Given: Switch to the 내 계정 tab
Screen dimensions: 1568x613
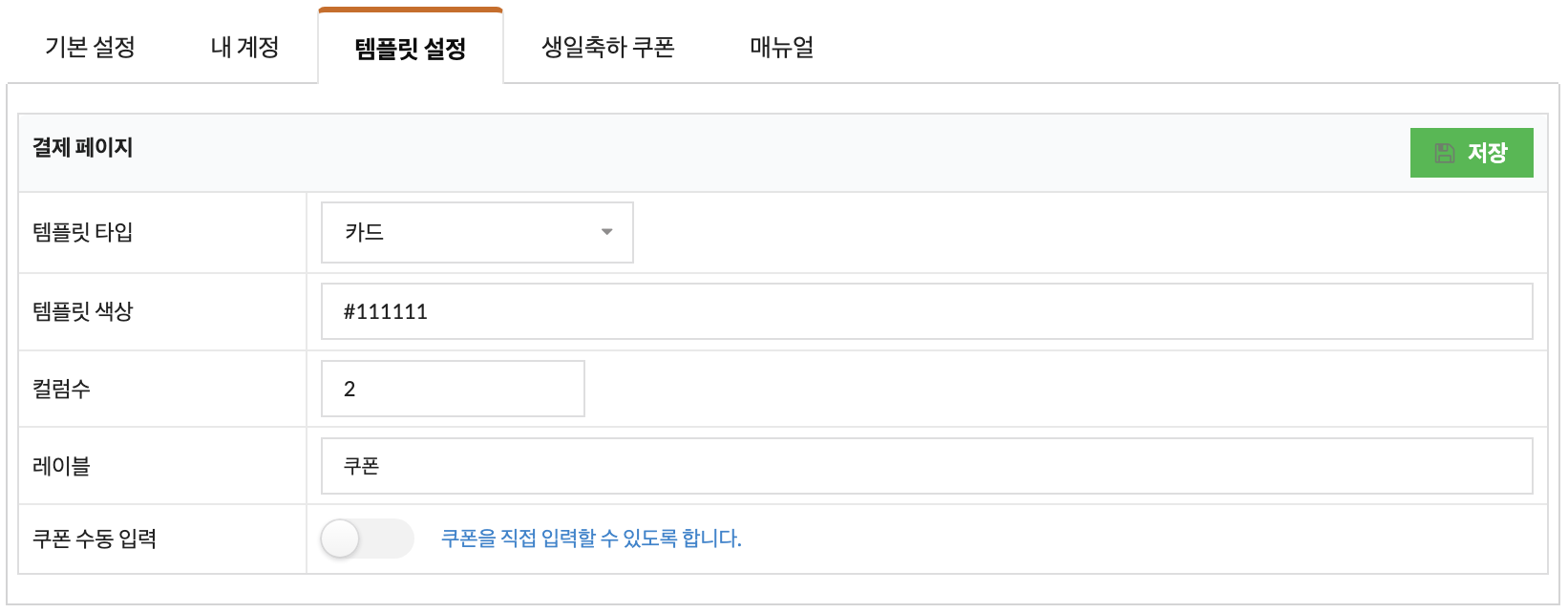Looking at the screenshot, I should point(244,47).
